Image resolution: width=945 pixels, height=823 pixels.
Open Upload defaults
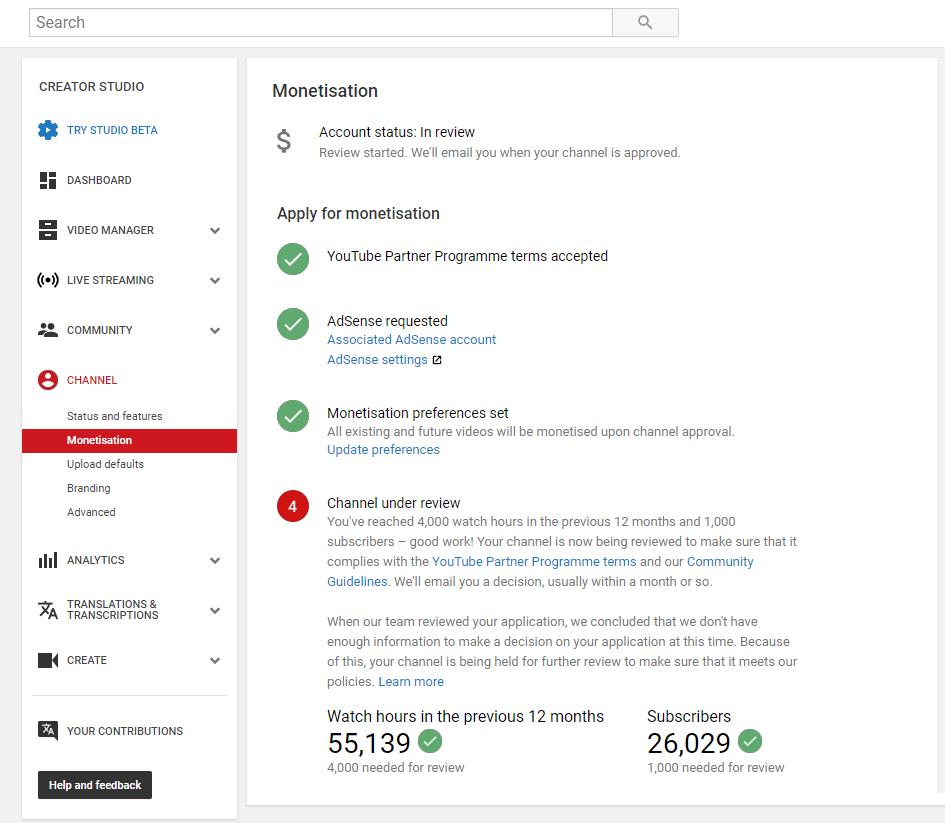(105, 465)
